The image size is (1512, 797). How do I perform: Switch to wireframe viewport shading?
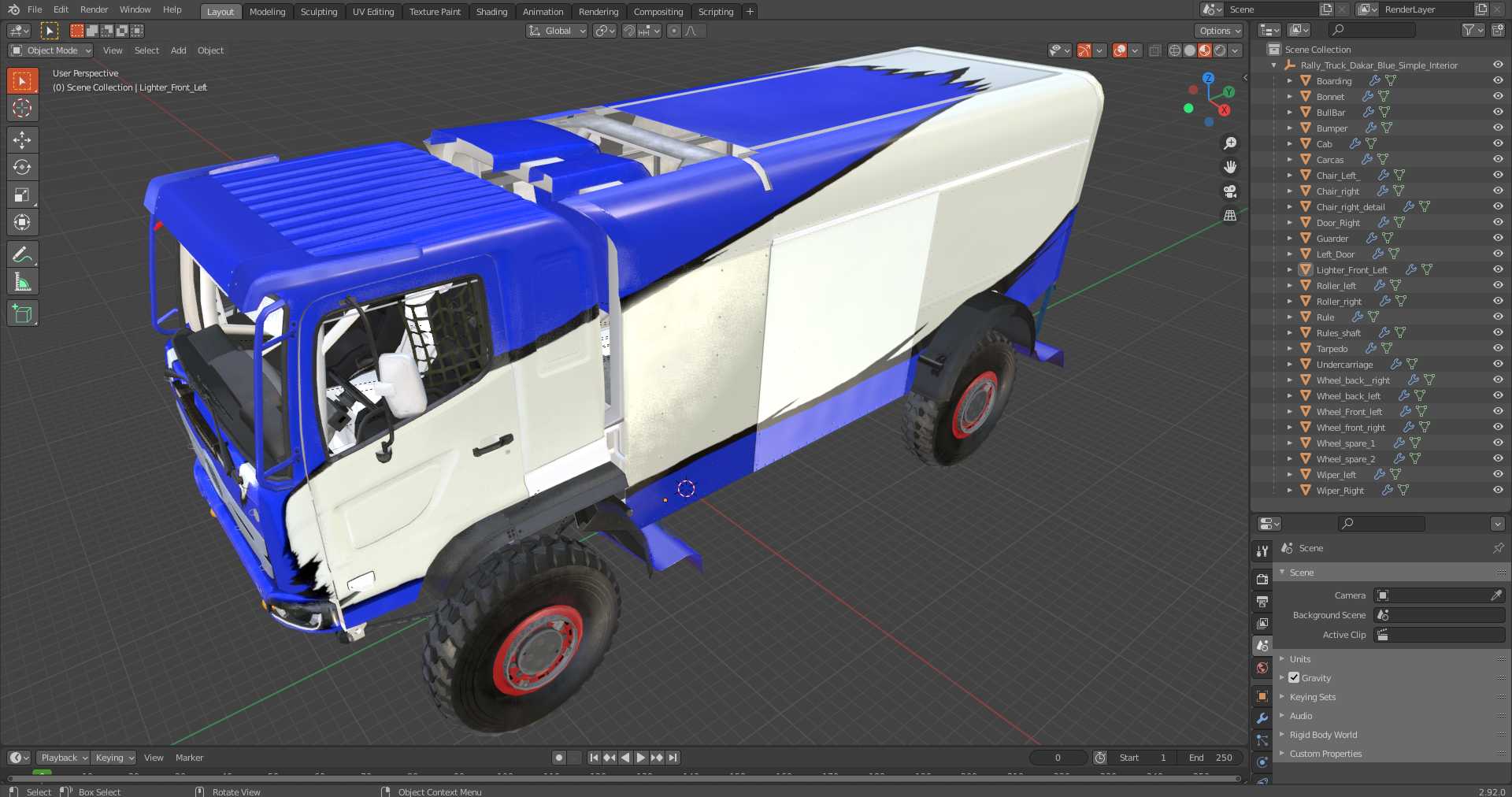coord(1174,50)
